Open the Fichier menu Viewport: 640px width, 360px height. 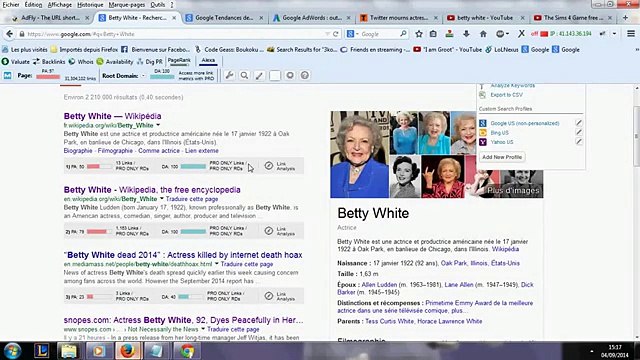(11, 5)
